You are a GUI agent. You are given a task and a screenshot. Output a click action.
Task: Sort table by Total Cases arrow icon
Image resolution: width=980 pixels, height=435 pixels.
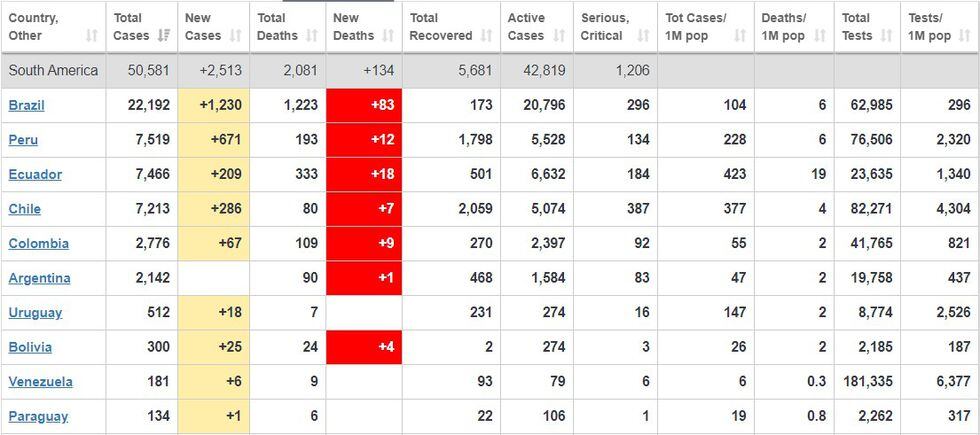point(164,36)
